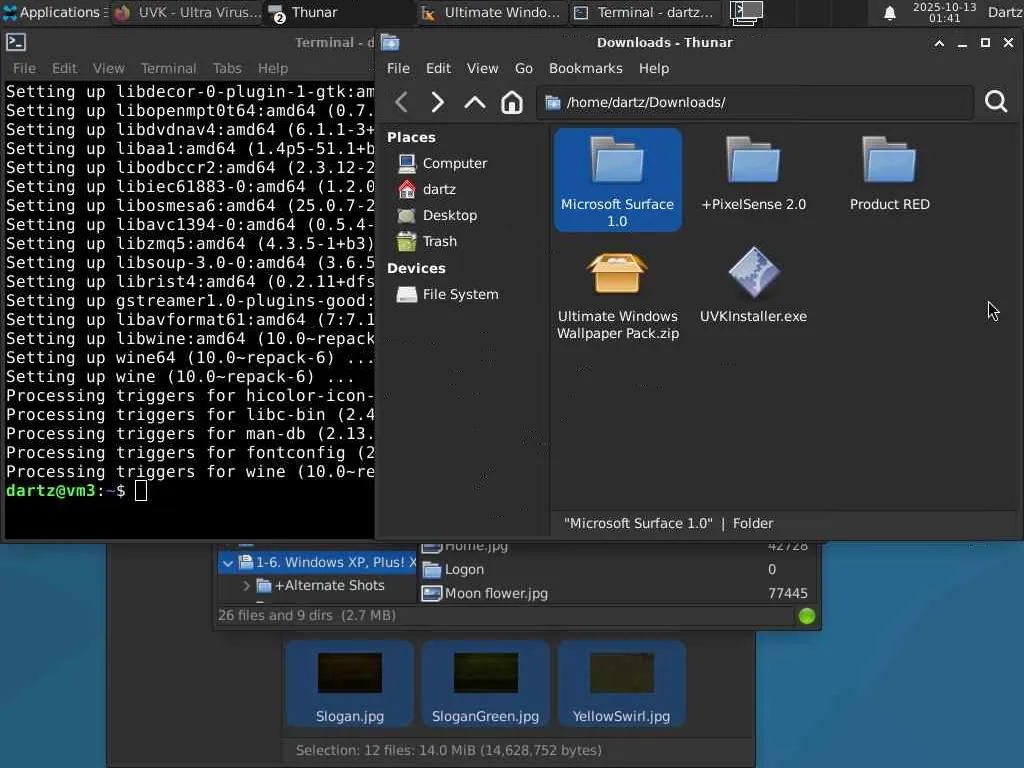Switch to Ultimate Windo... taskbar window

[x=490, y=12]
